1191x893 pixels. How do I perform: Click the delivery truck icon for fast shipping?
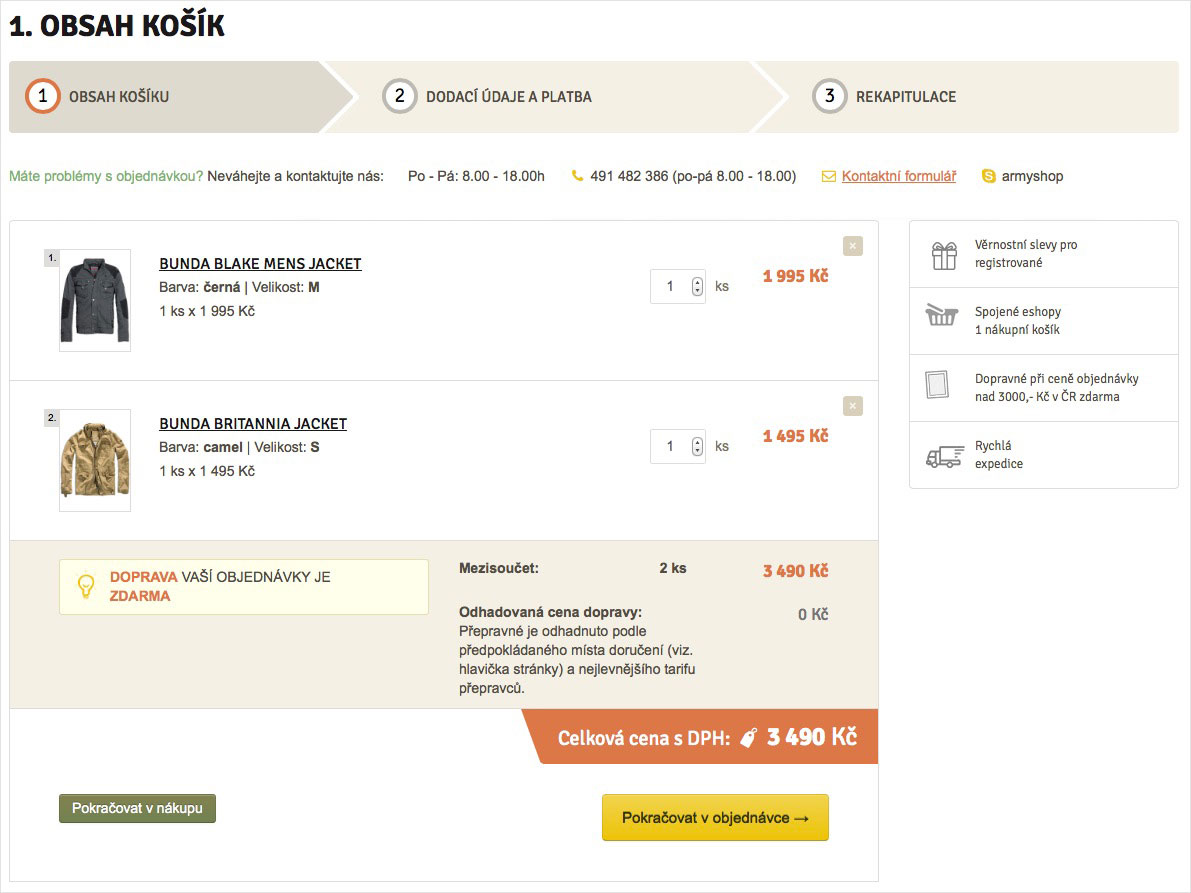(944, 457)
